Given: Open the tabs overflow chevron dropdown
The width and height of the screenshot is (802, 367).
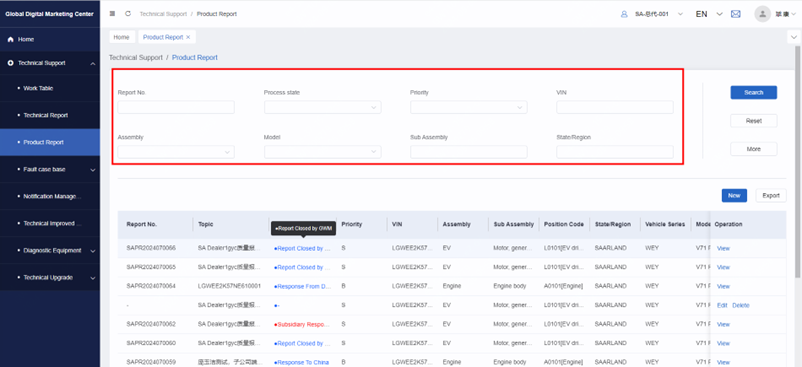Looking at the screenshot, I should [x=794, y=37].
